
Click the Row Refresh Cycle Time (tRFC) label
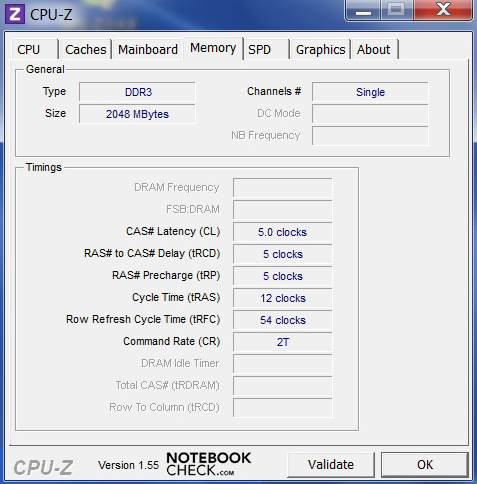[143, 319]
